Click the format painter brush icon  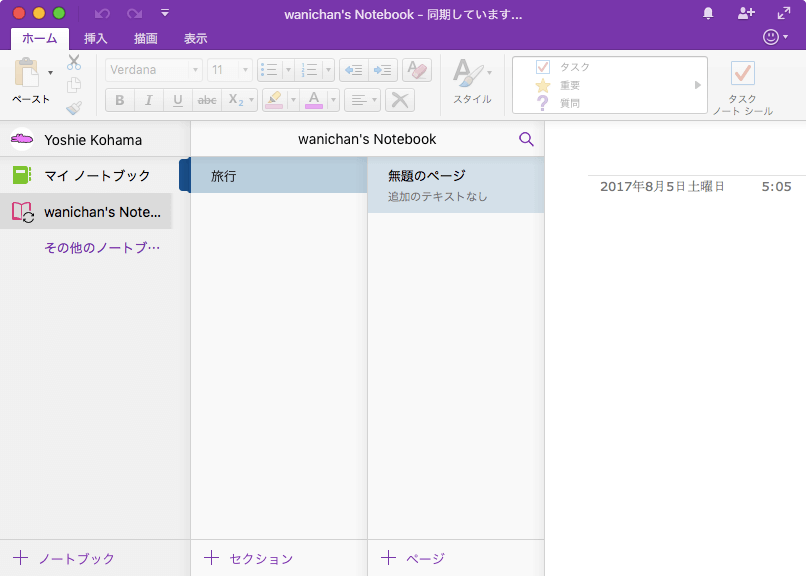point(74,108)
